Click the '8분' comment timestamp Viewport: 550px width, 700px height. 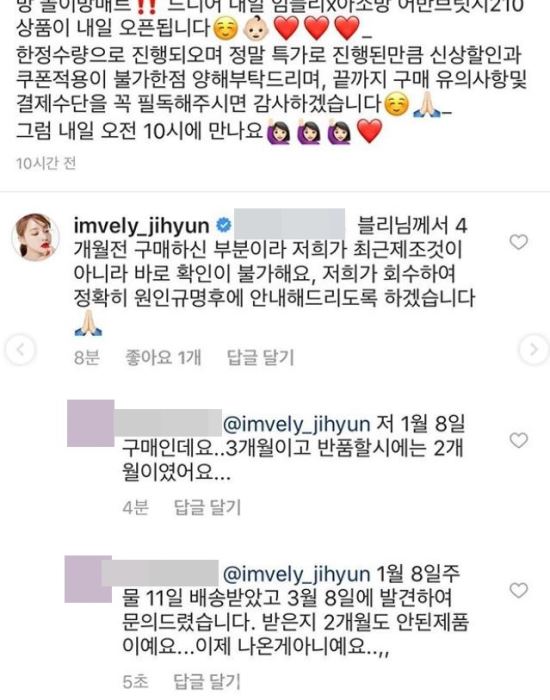pyautogui.click(x=87, y=358)
